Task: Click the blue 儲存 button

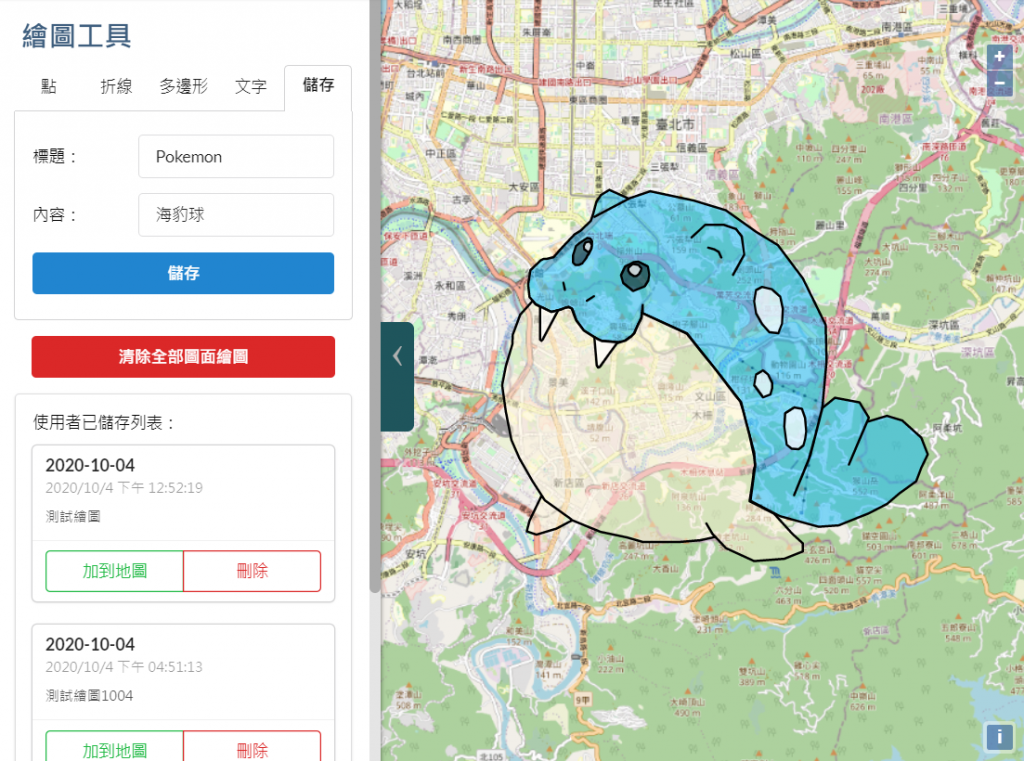Action: click(x=183, y=273)
